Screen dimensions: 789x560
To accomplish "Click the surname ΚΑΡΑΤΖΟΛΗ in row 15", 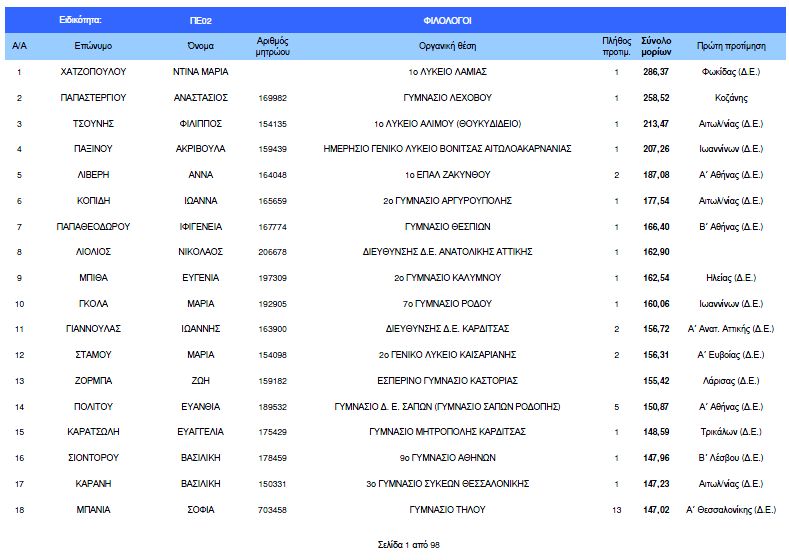I will tap(93, 432).
